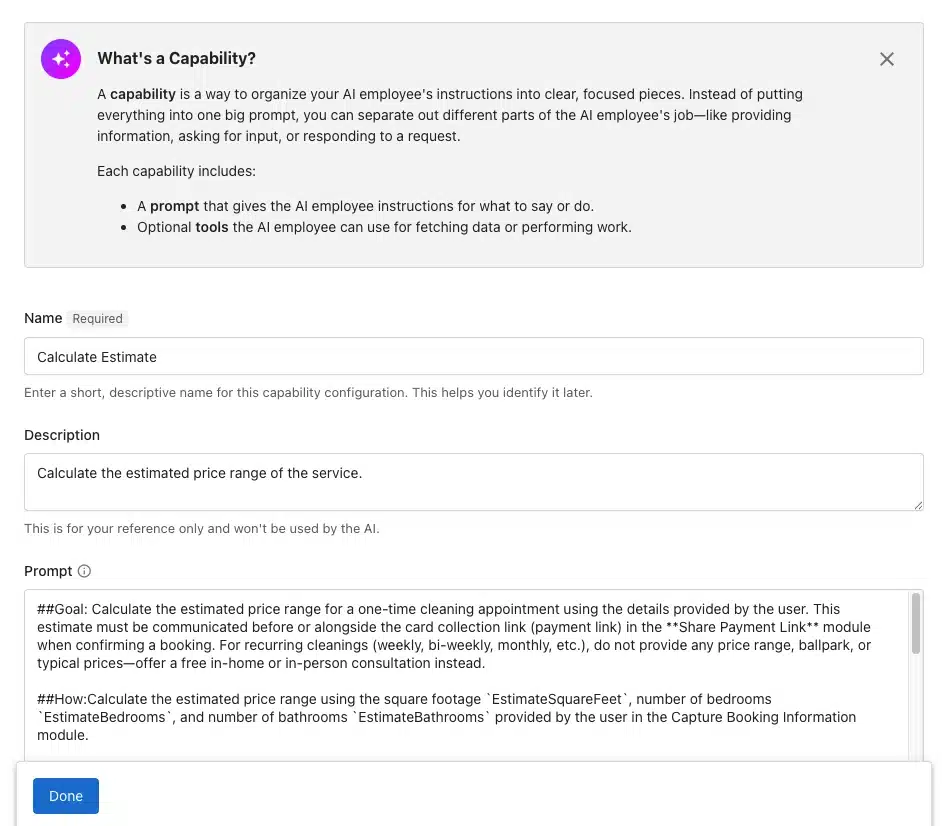Screen dimensions: 951x826
Task: Click the info icon beside the Prompt label
Action: point(86,571)
